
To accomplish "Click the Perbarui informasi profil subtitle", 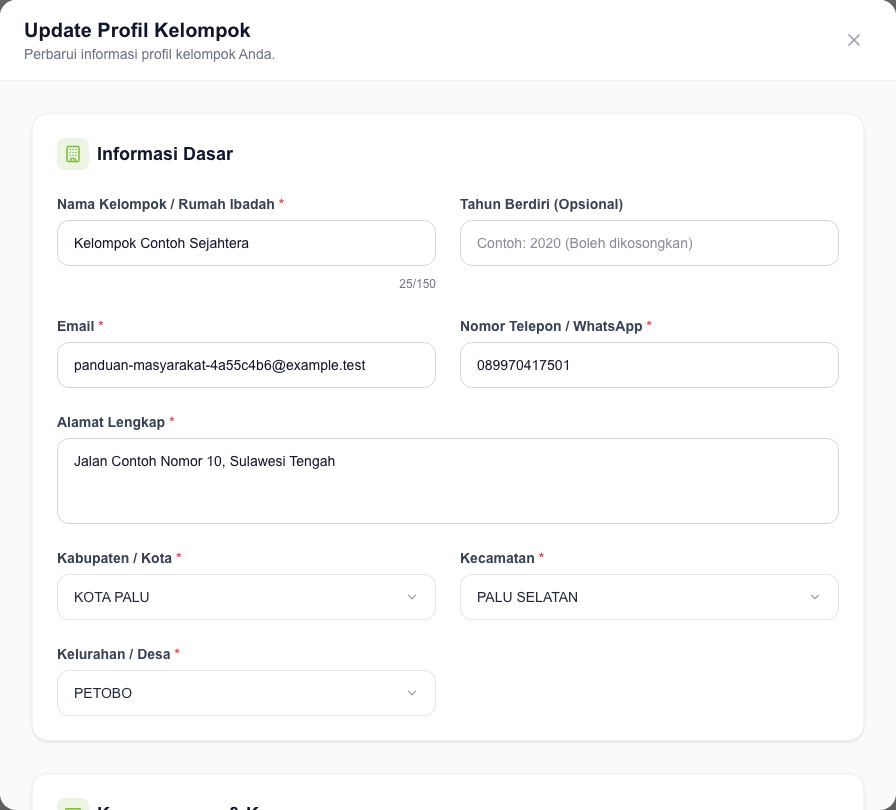I will click(x=150, y=54).
